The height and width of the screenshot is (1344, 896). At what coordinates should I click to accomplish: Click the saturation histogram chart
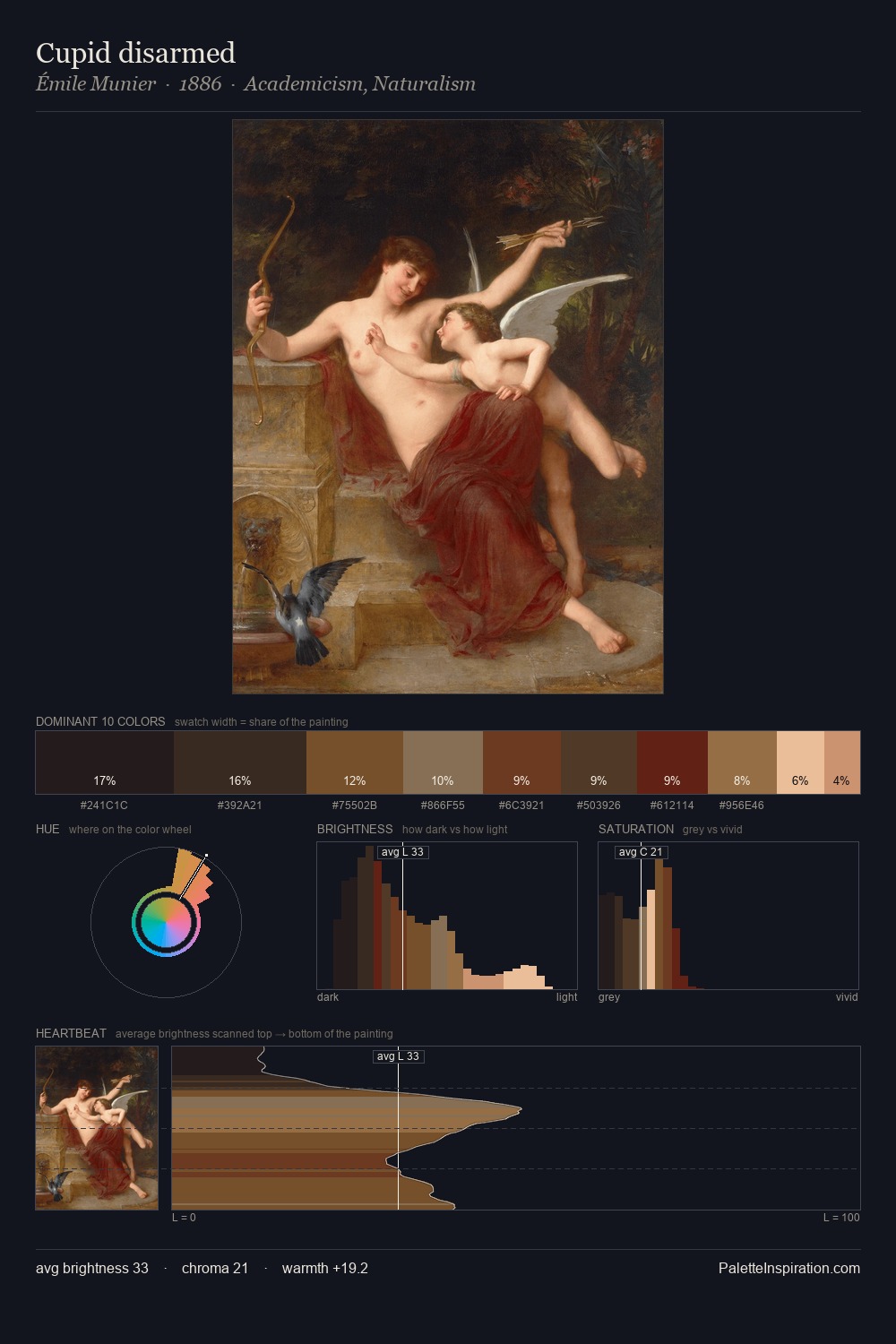coord(728,916)
